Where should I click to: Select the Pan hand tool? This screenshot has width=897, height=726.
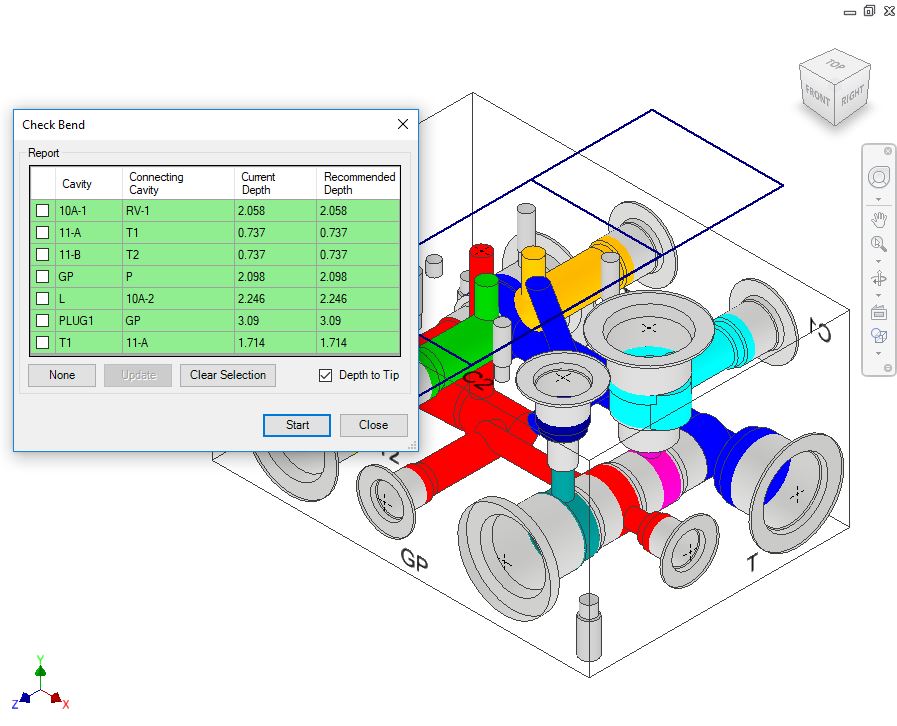[878, 218]
